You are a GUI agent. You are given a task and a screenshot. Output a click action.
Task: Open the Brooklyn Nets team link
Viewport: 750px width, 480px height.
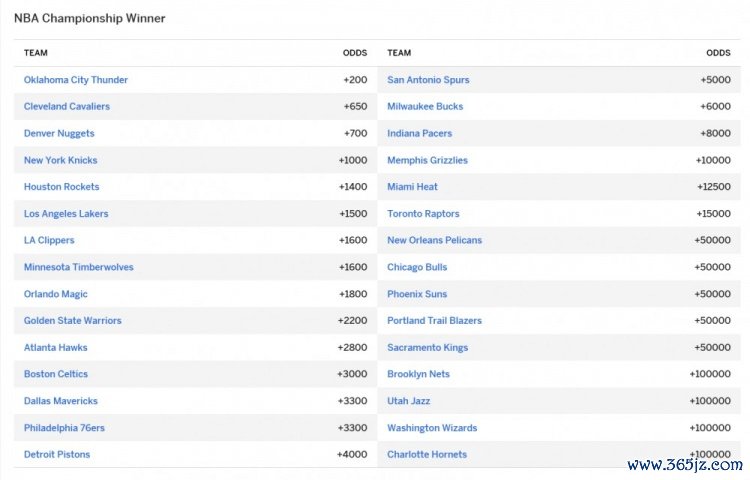point(418,374)
